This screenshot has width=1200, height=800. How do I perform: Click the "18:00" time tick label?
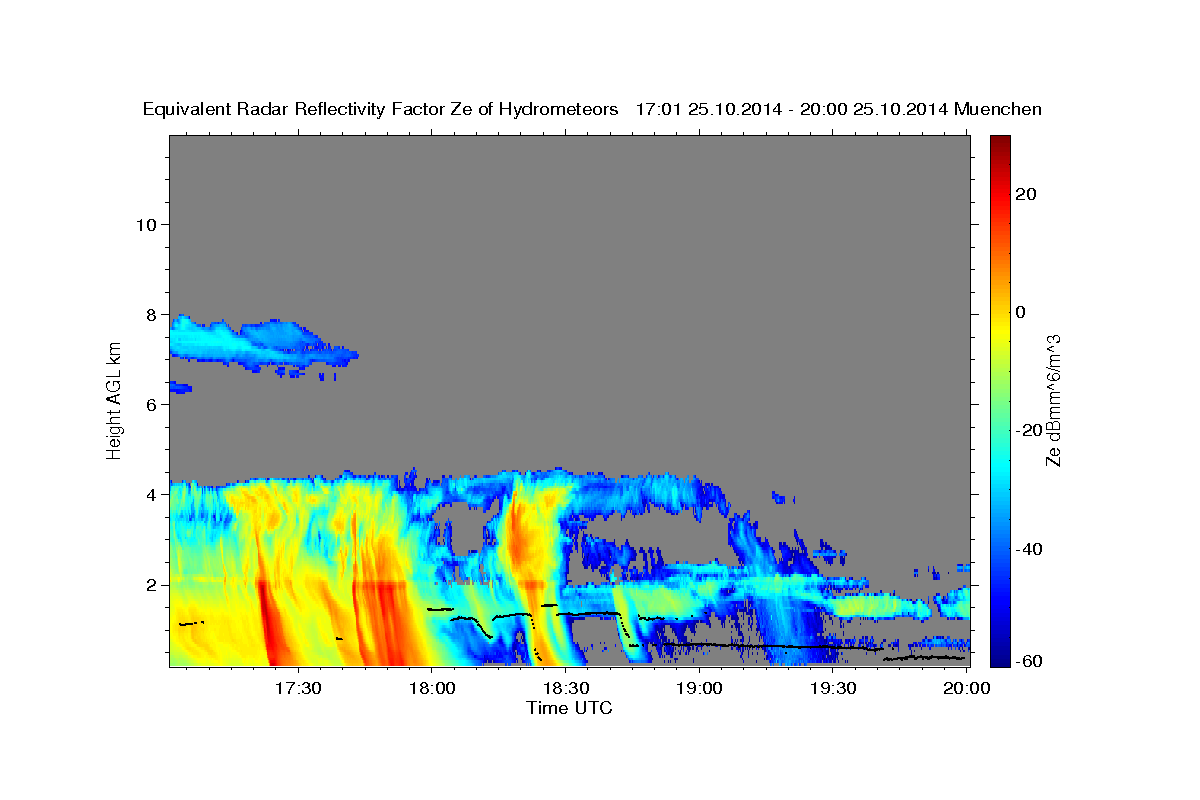431,689
